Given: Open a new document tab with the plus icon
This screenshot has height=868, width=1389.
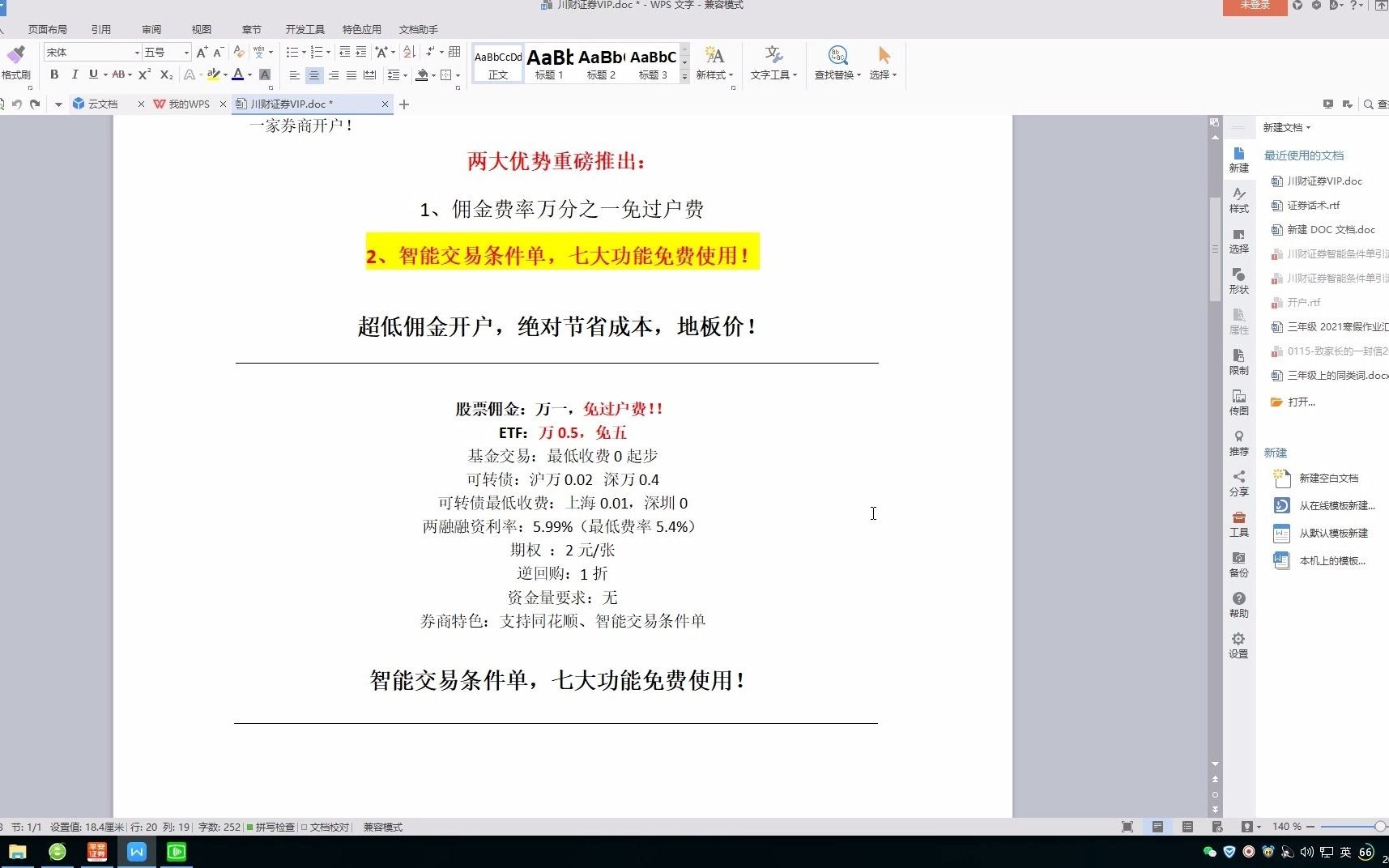Looking at the screenshot, I should (x=404, y=104).
